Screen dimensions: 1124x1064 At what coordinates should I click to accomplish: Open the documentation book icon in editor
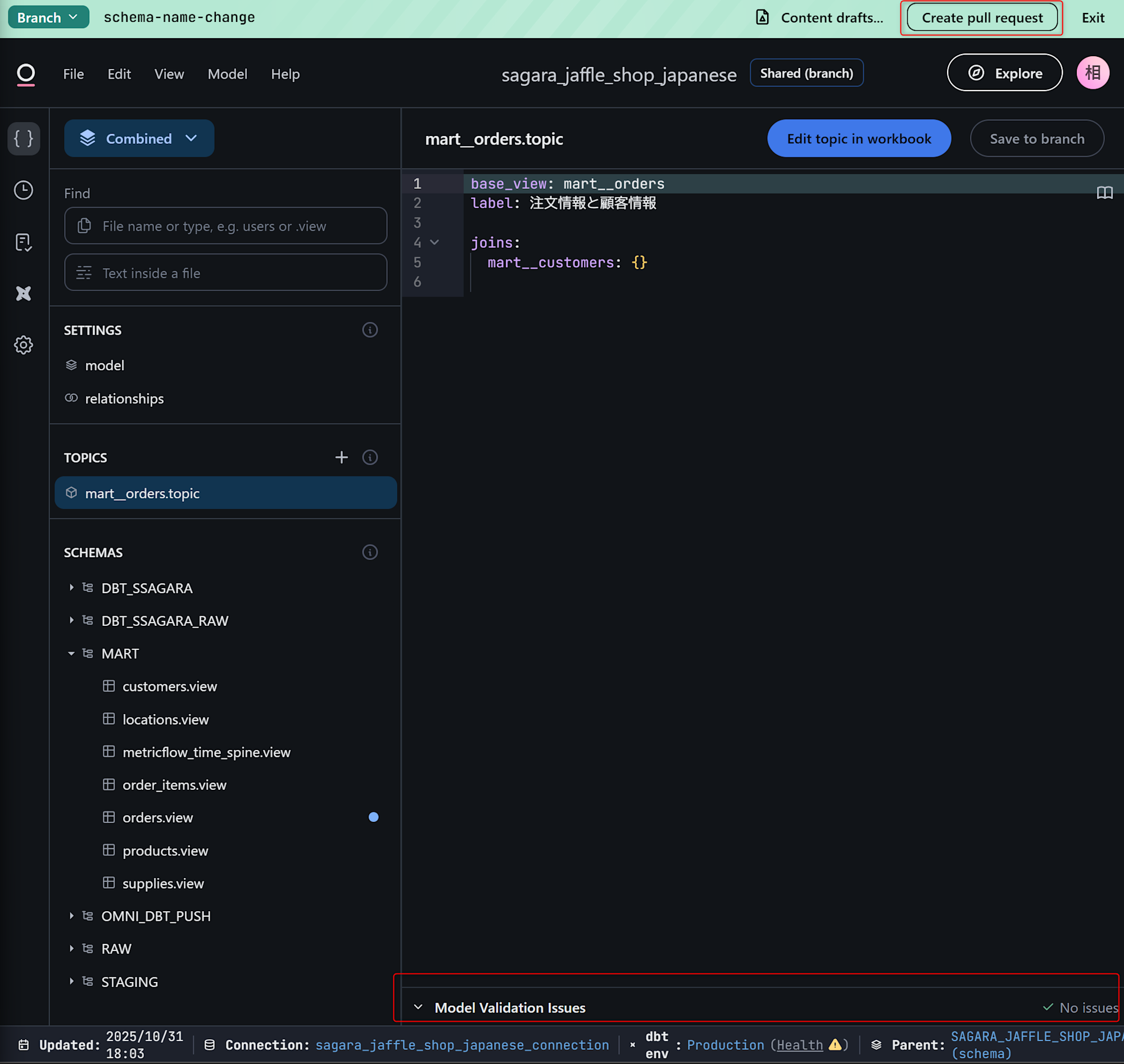[1104, 193]
